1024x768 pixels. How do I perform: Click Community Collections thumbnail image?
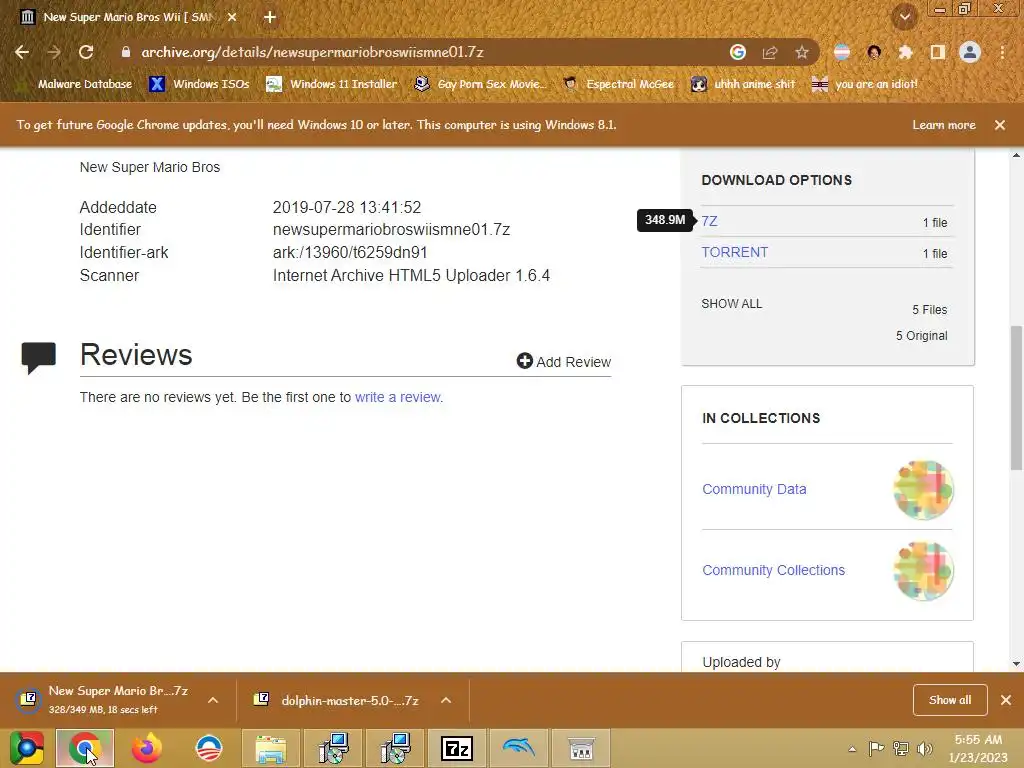[923, 571]
